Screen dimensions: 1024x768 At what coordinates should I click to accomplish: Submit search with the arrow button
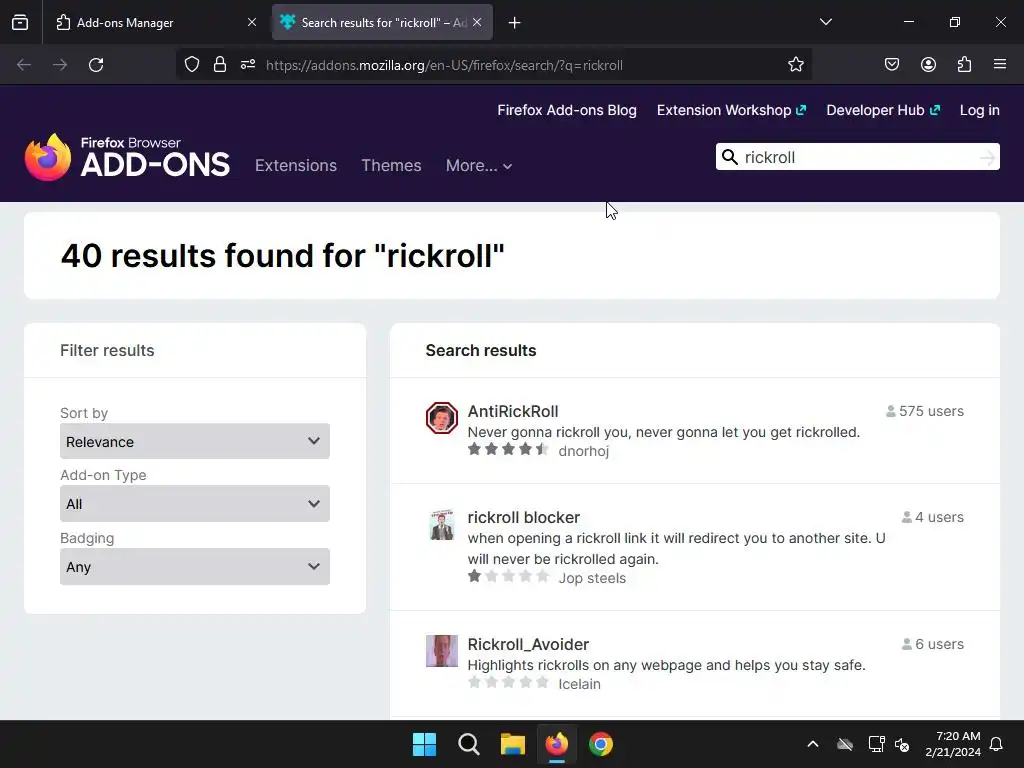[x=987, y=157]
